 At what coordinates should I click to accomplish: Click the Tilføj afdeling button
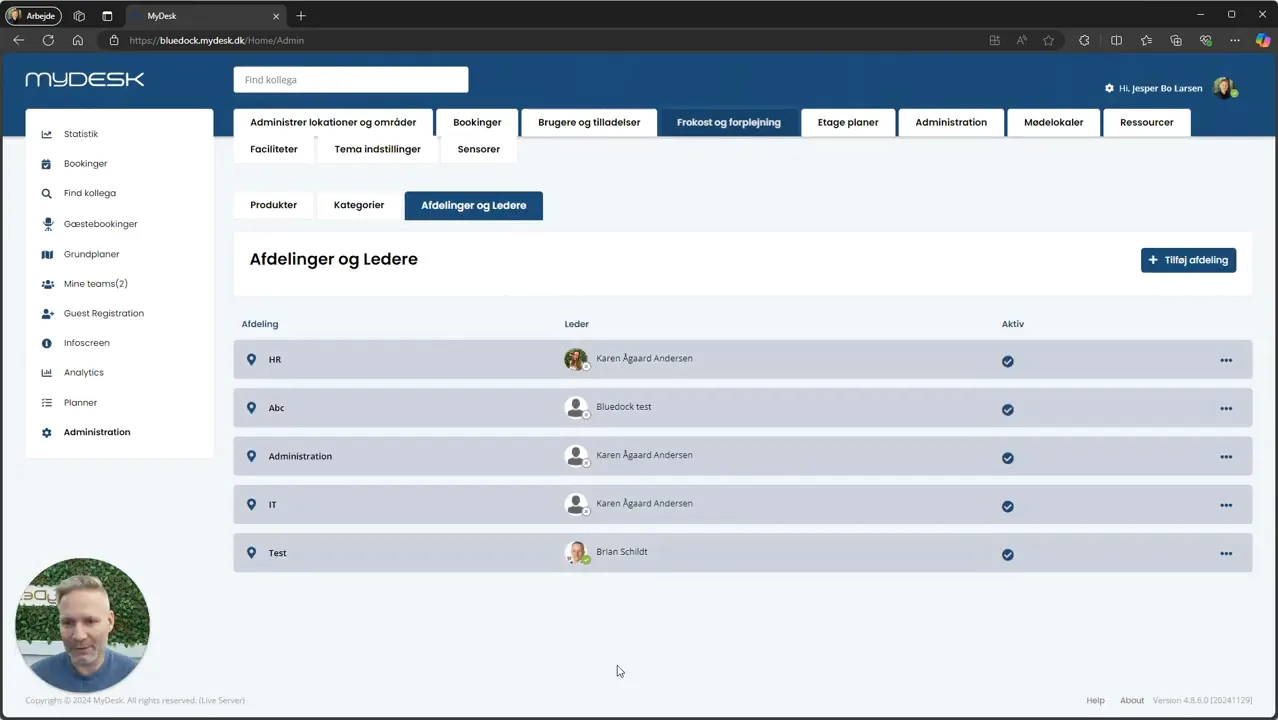tap(1188, 260)
